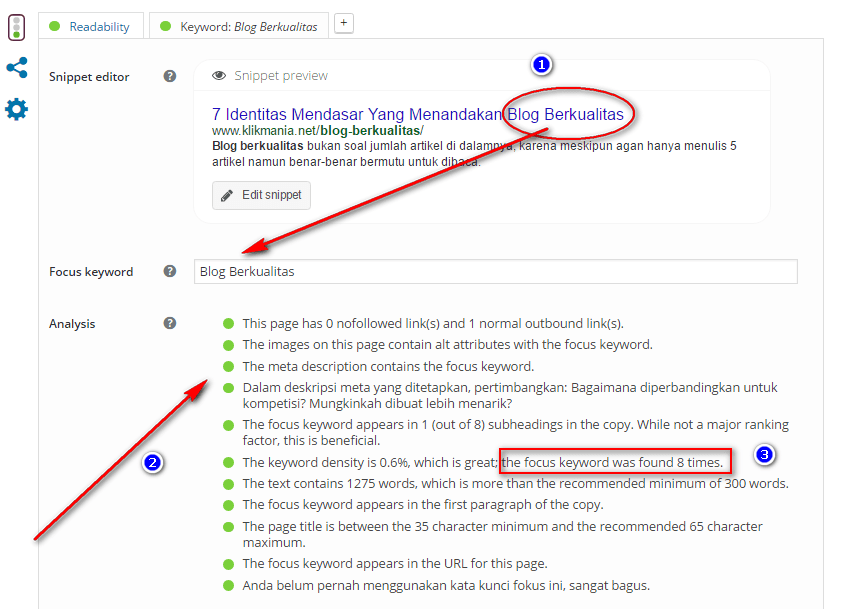Click the klikmania.net snippet URL
Screen dimensions: 843x609
(x=318, y=131)
